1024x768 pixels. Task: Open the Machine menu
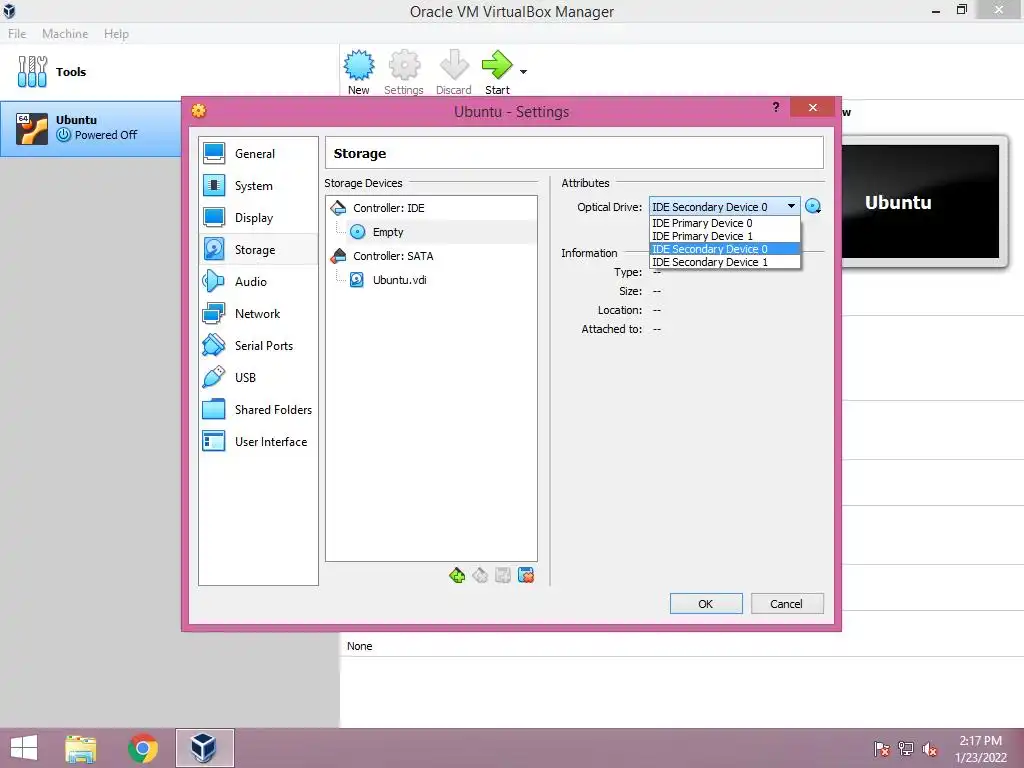tap(65, 33)
